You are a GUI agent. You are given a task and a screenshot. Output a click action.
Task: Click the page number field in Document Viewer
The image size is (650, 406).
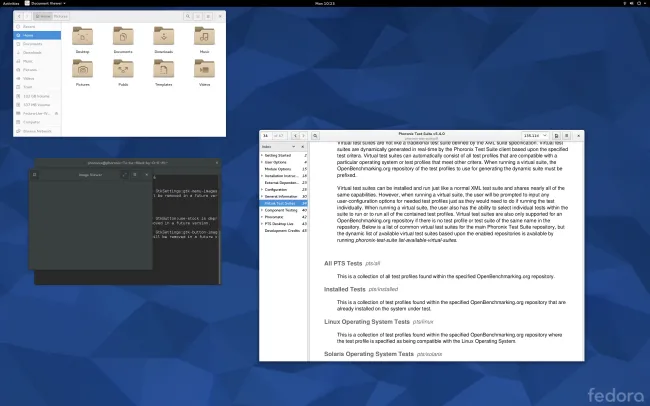point(266,136)
